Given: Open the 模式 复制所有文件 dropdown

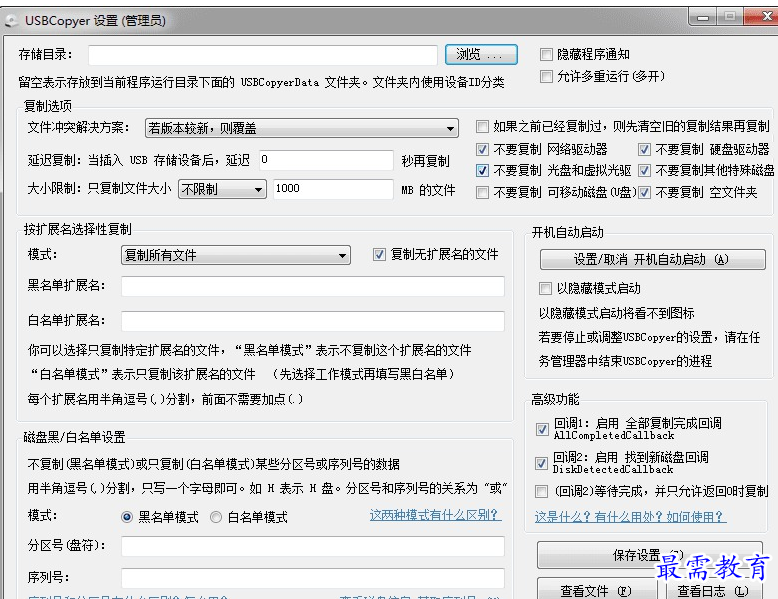Looking at the screenshot, I should 236,255.
